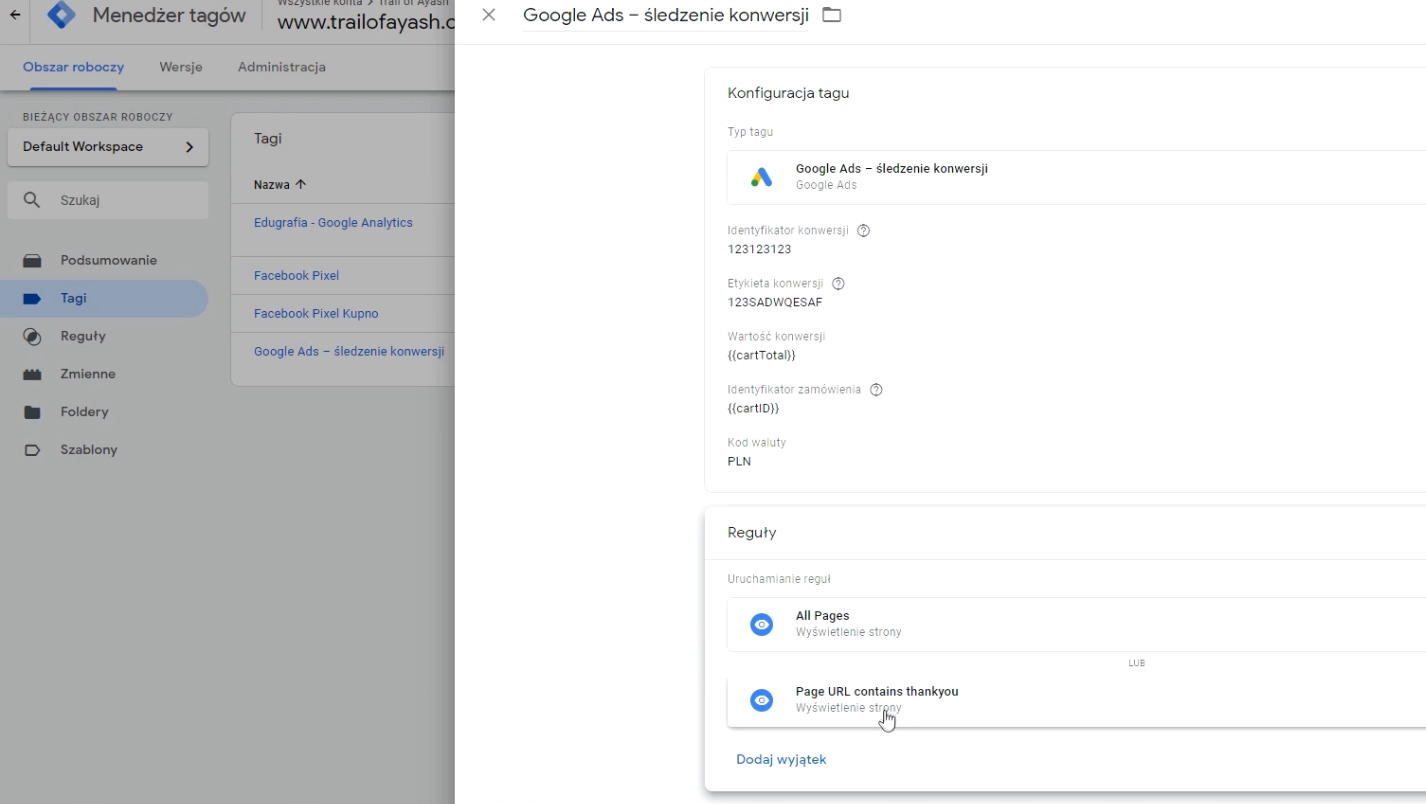Open Facebook Pixel Kupno tag
The height and width of the screenshot is (804, 1426).
[316, 313]
